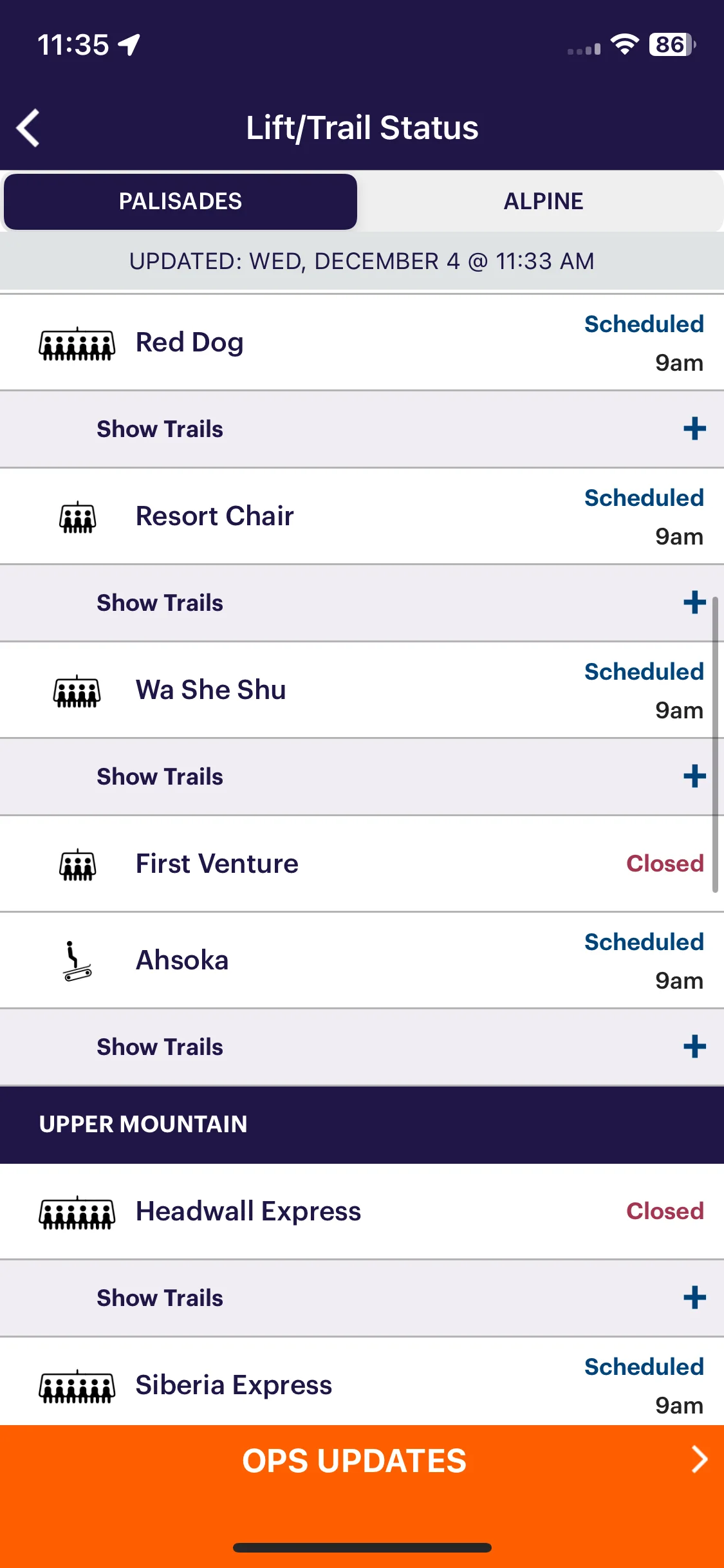The height and width of the screenshot is (1568, 724).
Task: Tap the First Venture chairlift icon
Action: coord(78,864)
